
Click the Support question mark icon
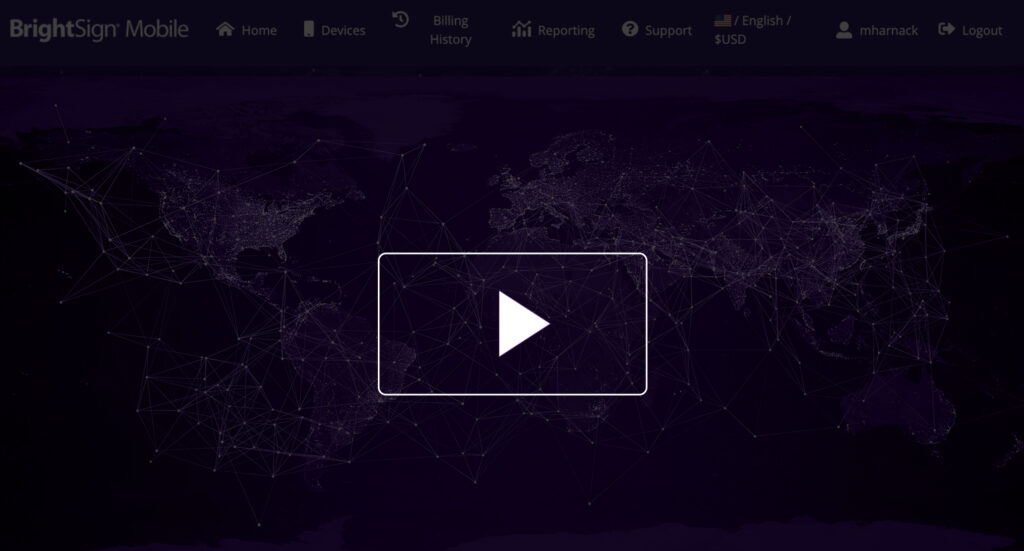(630, 29)
